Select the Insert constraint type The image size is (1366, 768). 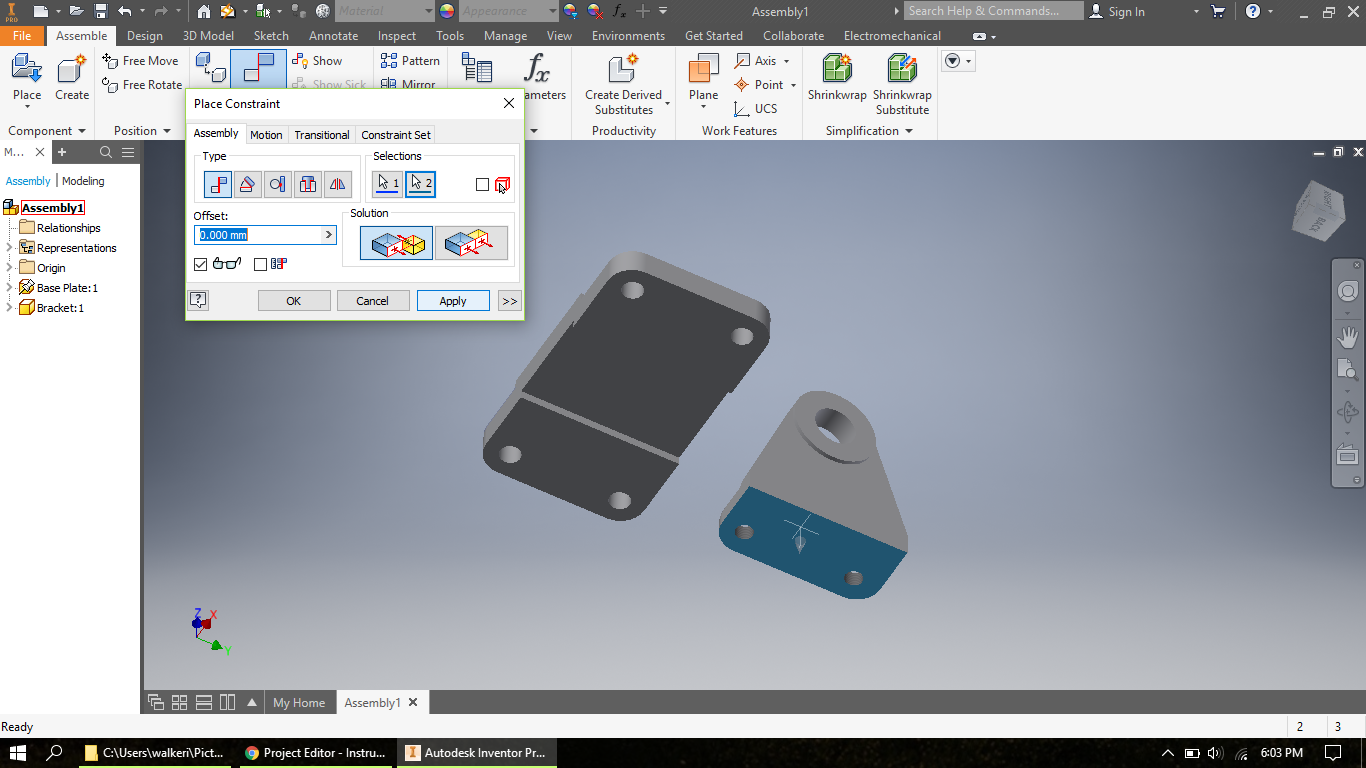(307, 184)
